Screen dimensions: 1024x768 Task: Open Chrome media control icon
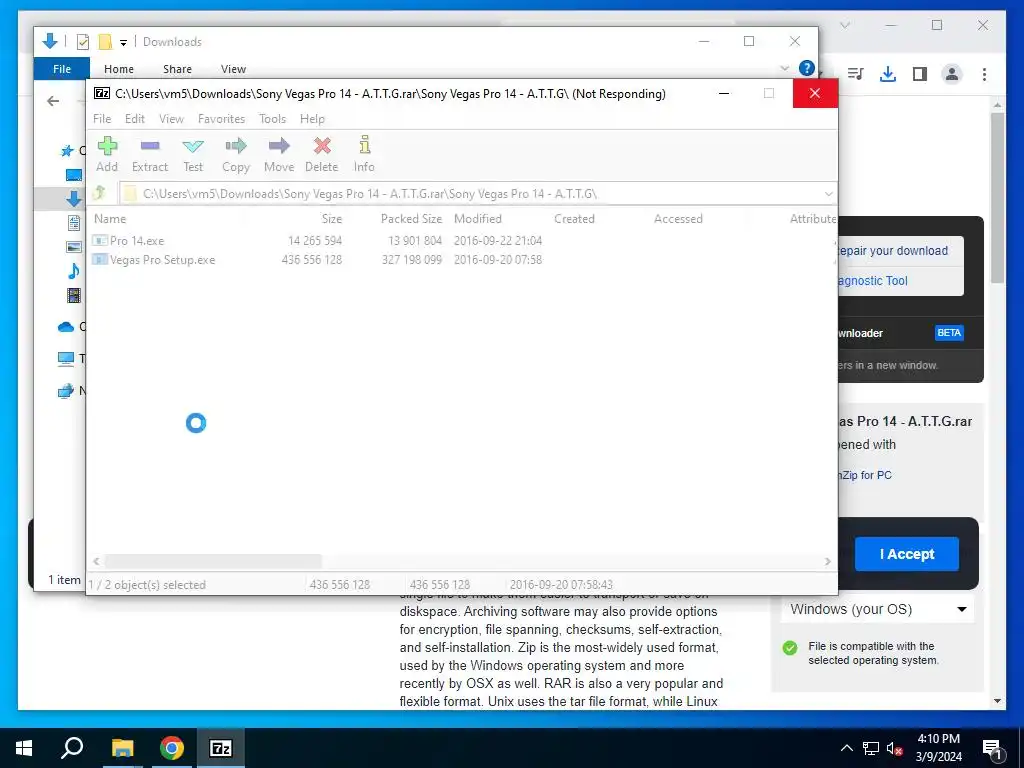pyautogui.click(x=855, y=74)
